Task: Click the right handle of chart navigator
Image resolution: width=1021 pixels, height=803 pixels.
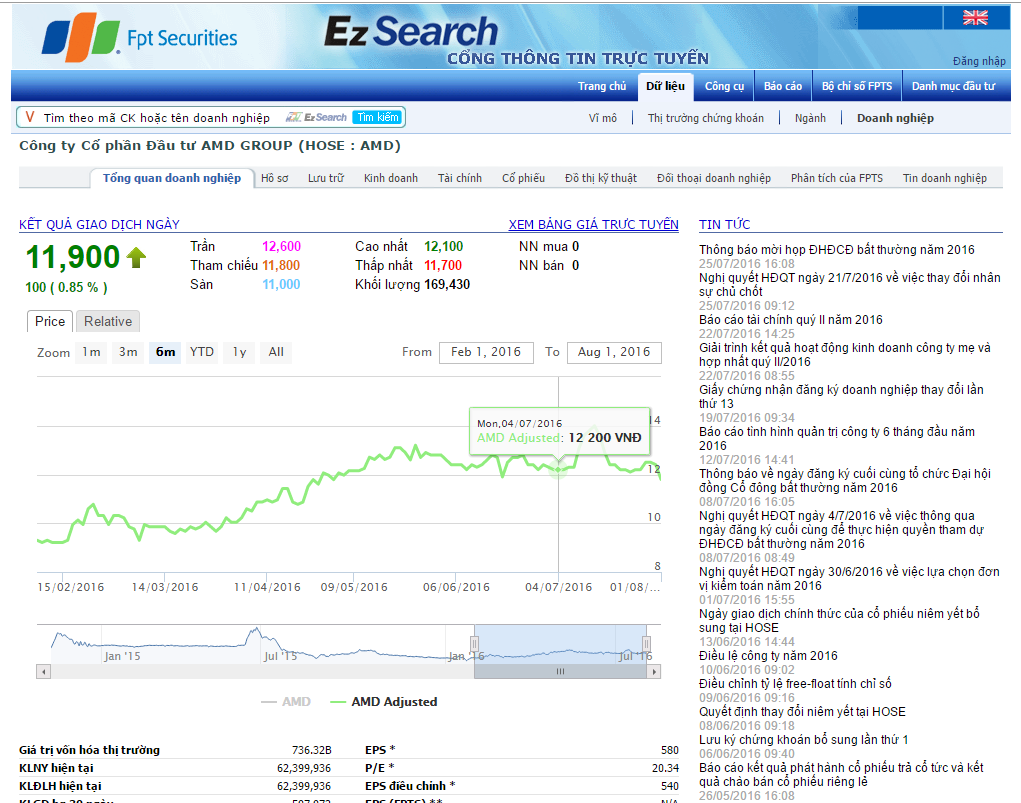Action: pos(646,643)
